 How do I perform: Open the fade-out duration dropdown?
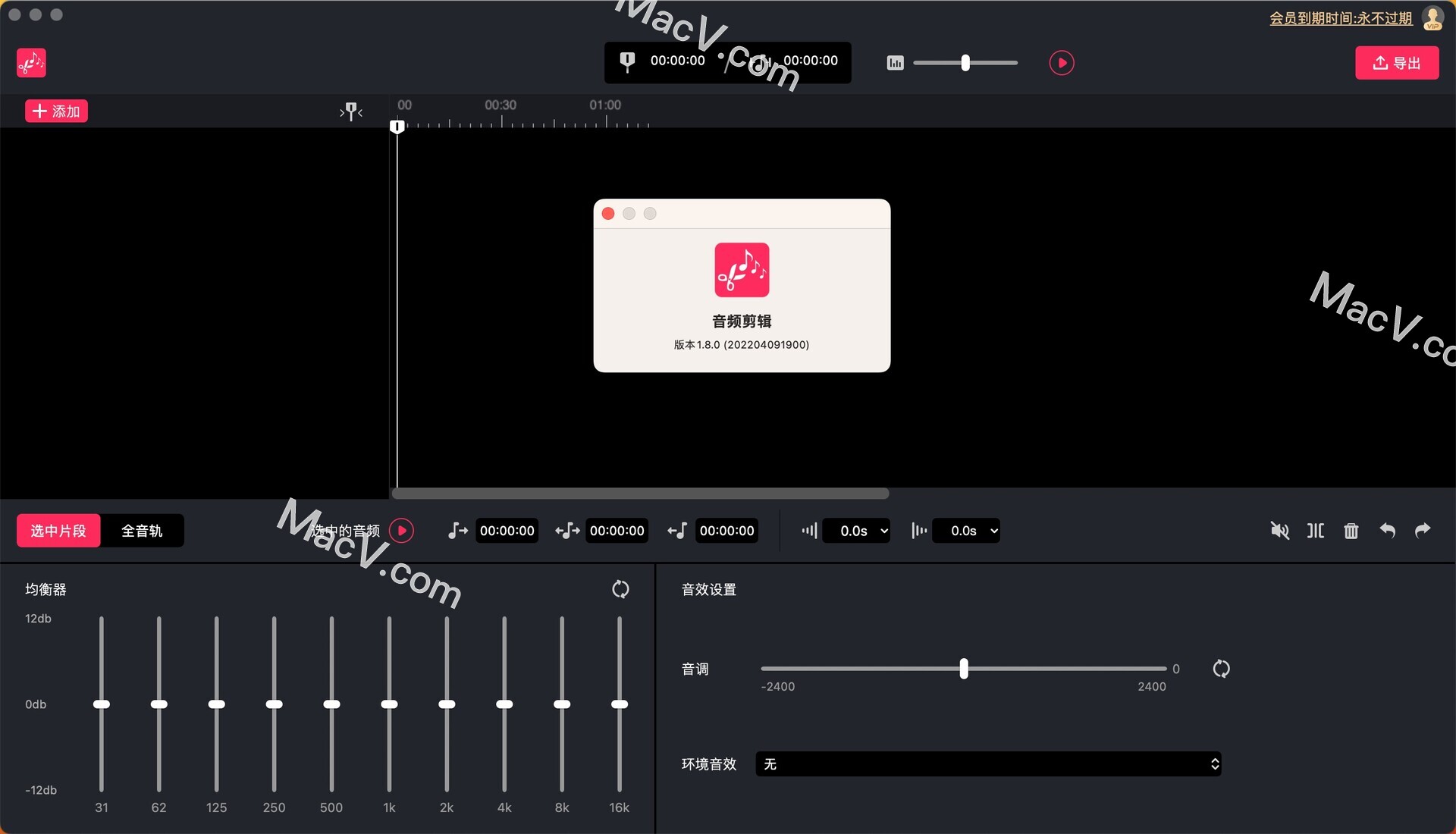click(x=966, y=531)
